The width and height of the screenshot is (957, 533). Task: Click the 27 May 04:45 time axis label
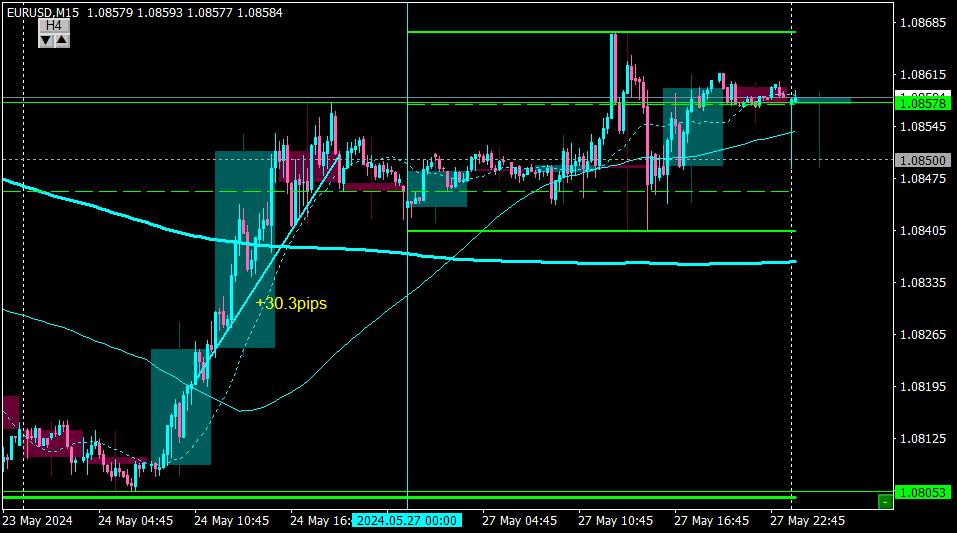pyautogui.click(x=519, y=521)
